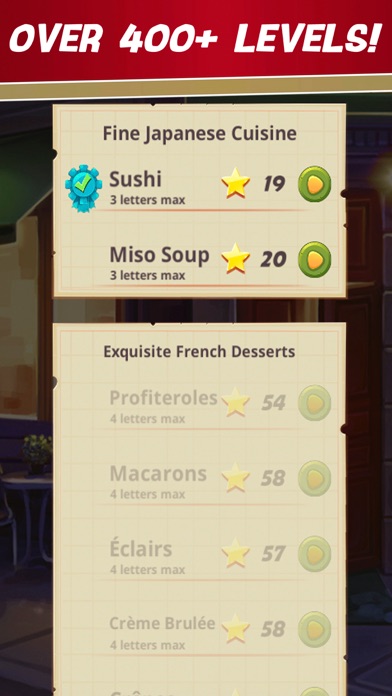Tap the green play button for Sushi
This screenshot has height=696, width=392.
[314, 184]
